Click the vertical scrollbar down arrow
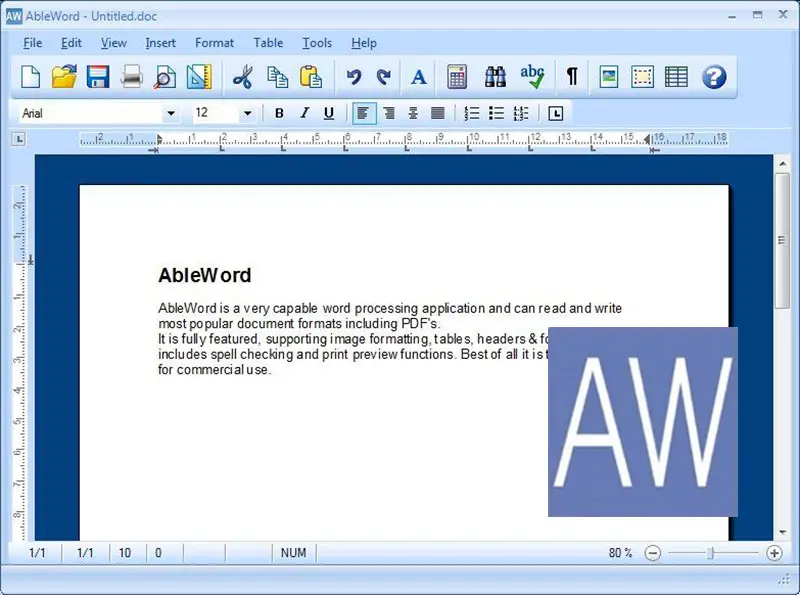 tap(782, 532)
